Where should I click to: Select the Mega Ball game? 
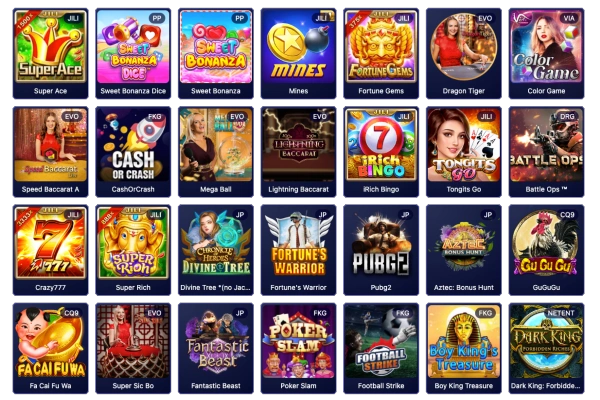coord(216,152)
